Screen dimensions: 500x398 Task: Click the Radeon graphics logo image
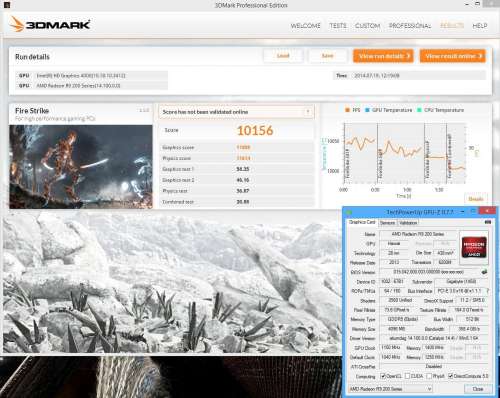click(474, 247)
